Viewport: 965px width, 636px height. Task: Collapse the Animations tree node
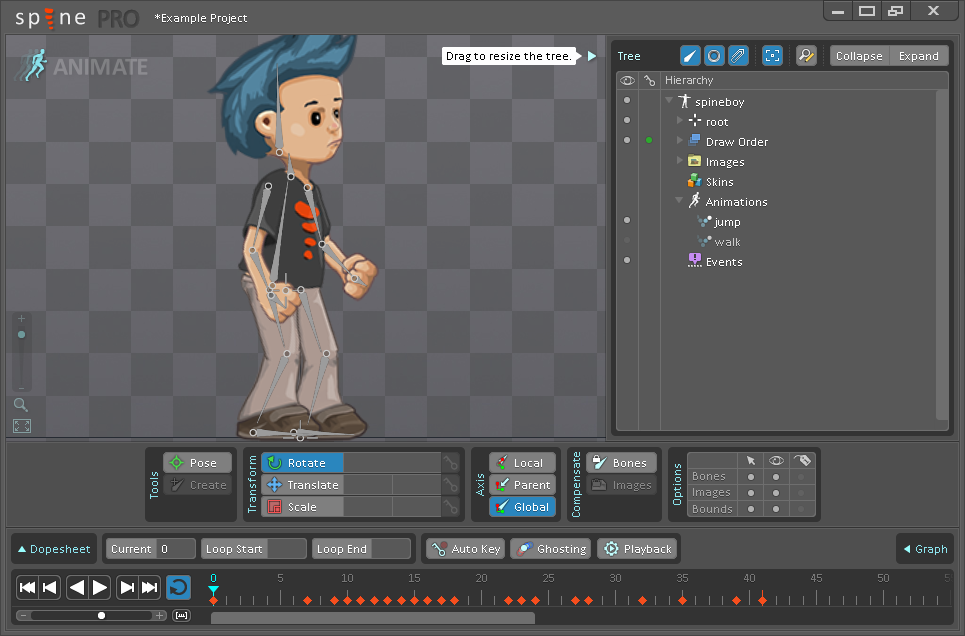[x=680, y=201]
